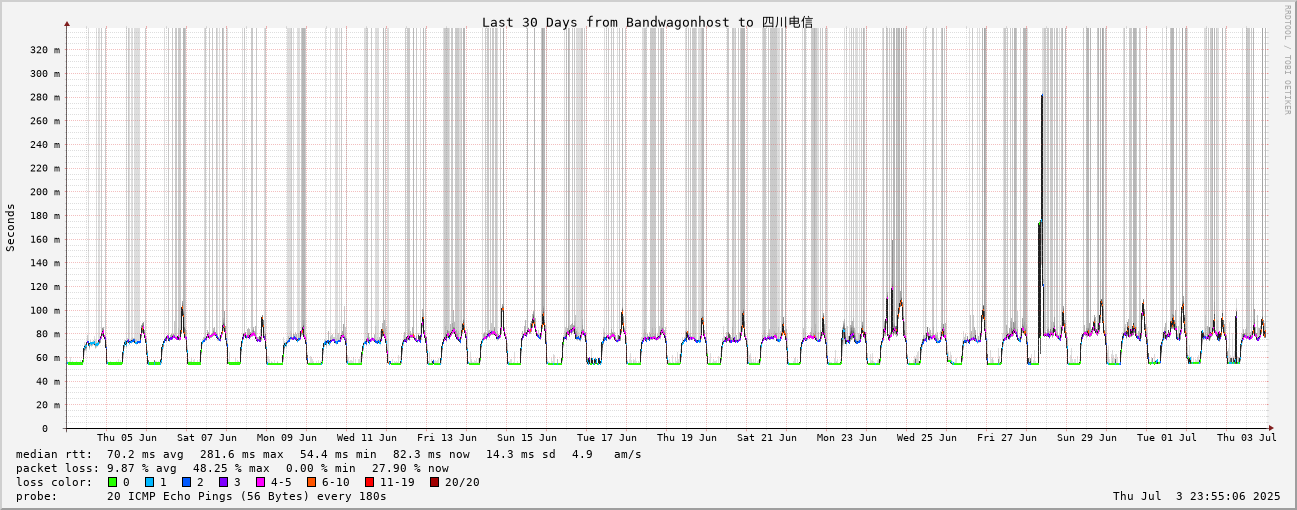
Task: Click the blue loss color swatch for 2
Action: point(186,482)
